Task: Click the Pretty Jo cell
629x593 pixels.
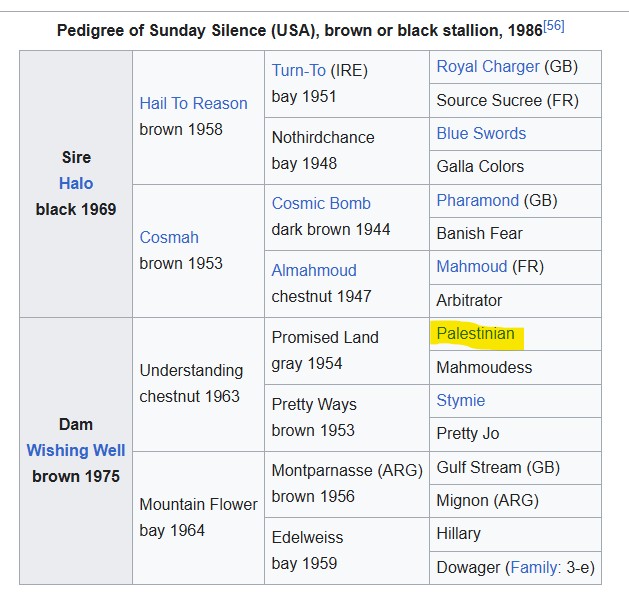Action: point(515,434)
